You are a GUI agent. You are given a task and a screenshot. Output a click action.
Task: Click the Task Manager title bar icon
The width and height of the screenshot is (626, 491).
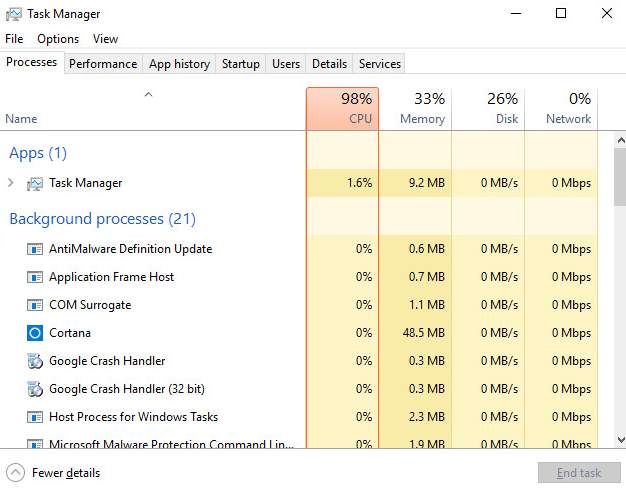14,14
